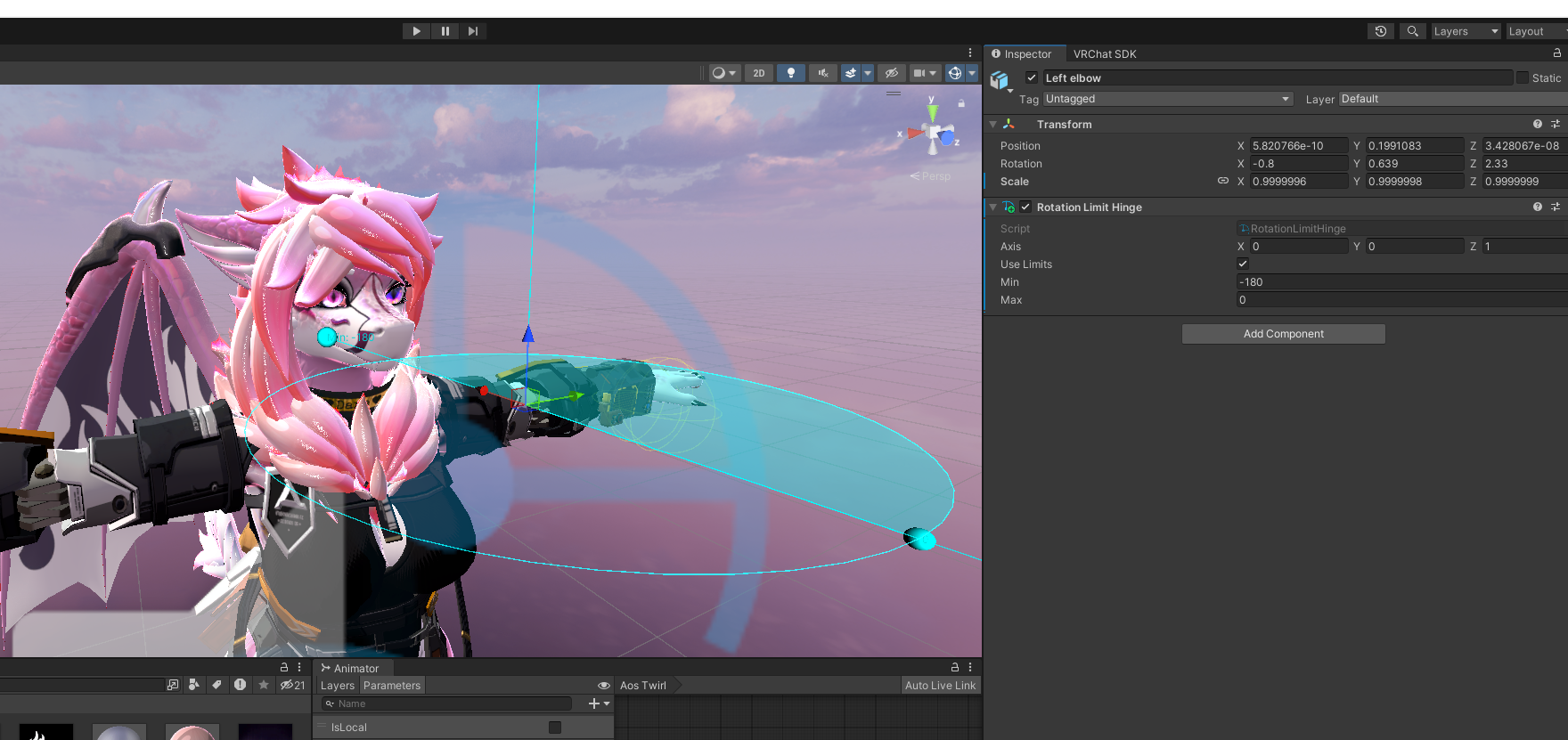Click the Min value field -180
Screen dimensions: 1568x740
tap(1401, 282)
